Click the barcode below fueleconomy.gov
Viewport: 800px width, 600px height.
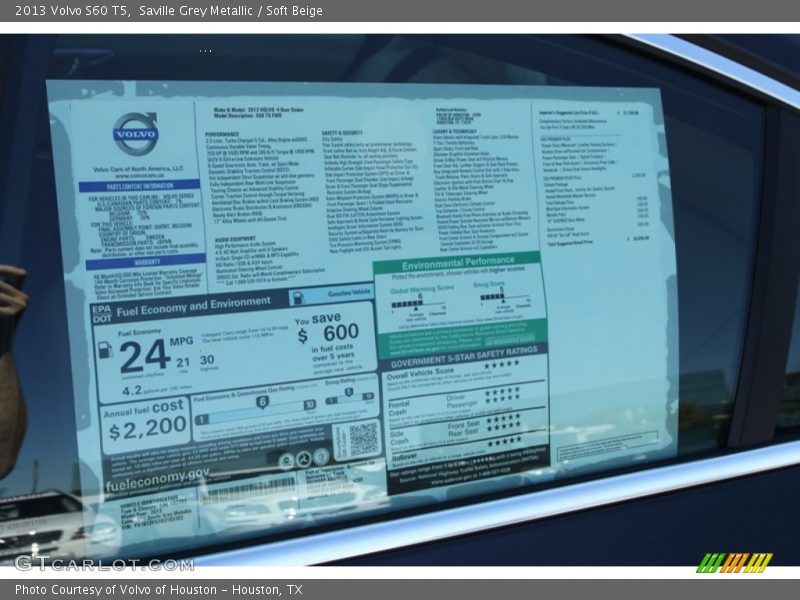coord(249,491)
